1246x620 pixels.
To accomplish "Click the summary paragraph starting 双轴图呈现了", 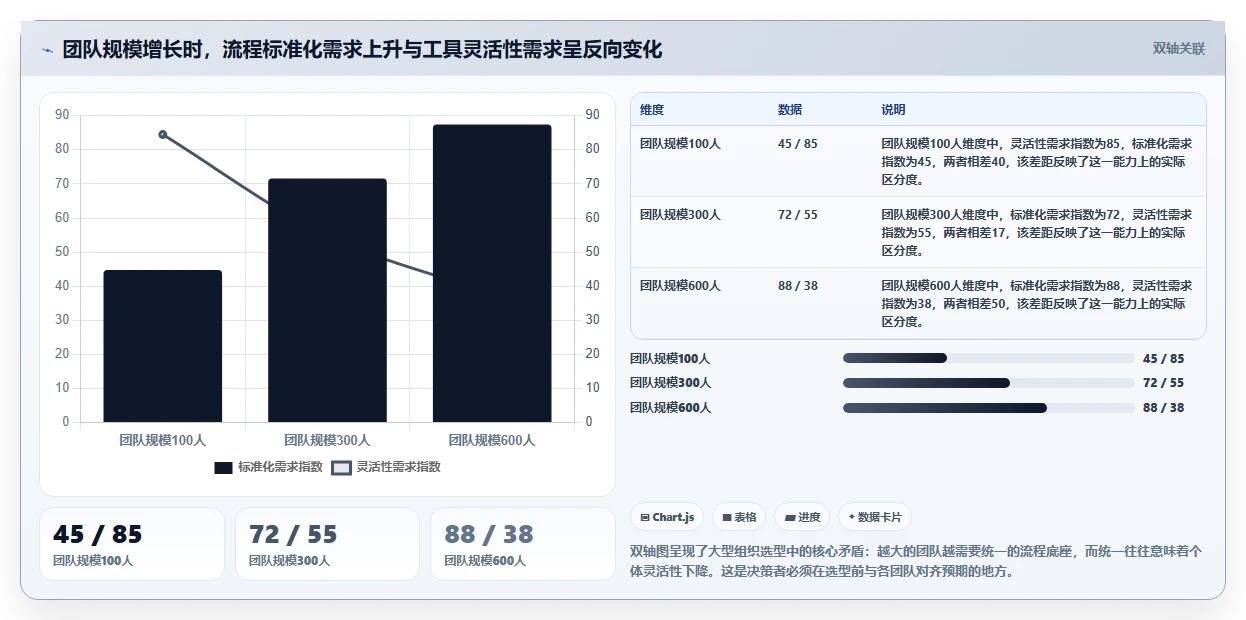I will pos(916,561).
